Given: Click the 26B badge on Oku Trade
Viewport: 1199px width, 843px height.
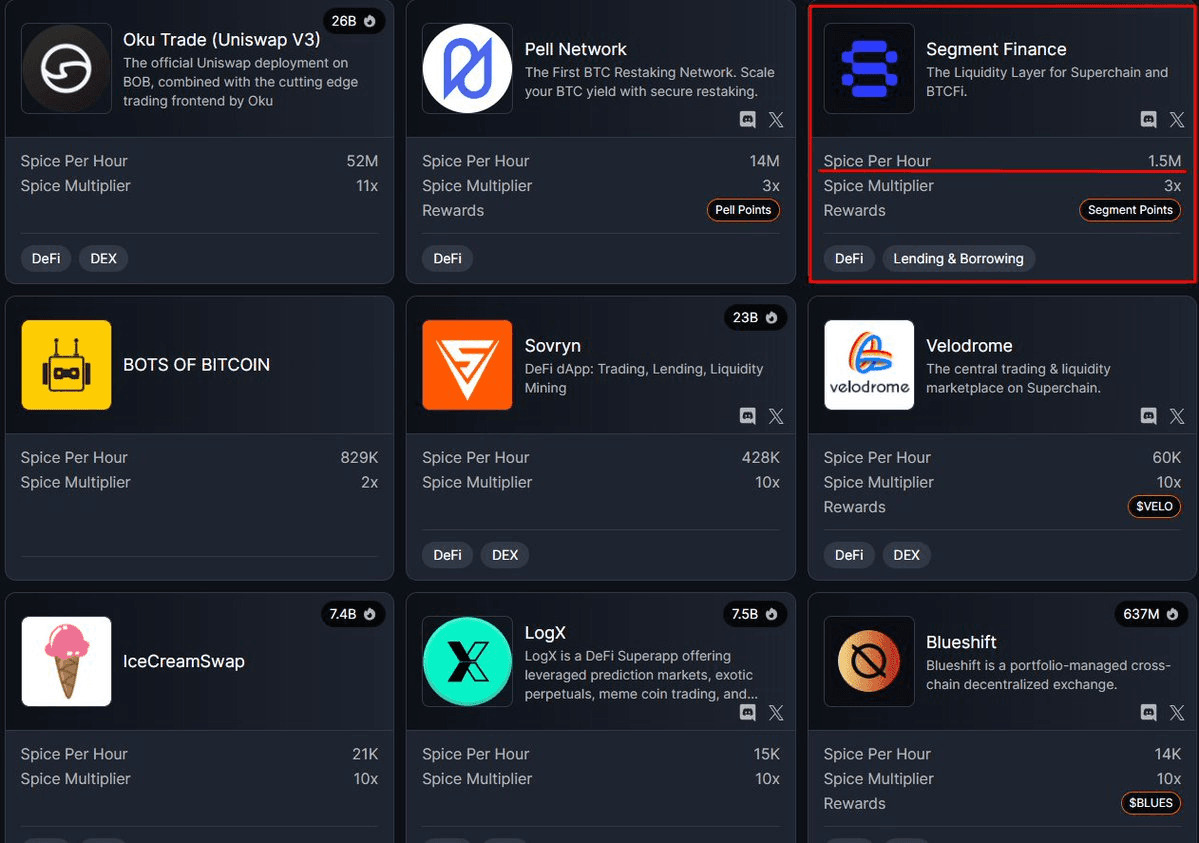Looking at the screenshot, I should 353,21.
